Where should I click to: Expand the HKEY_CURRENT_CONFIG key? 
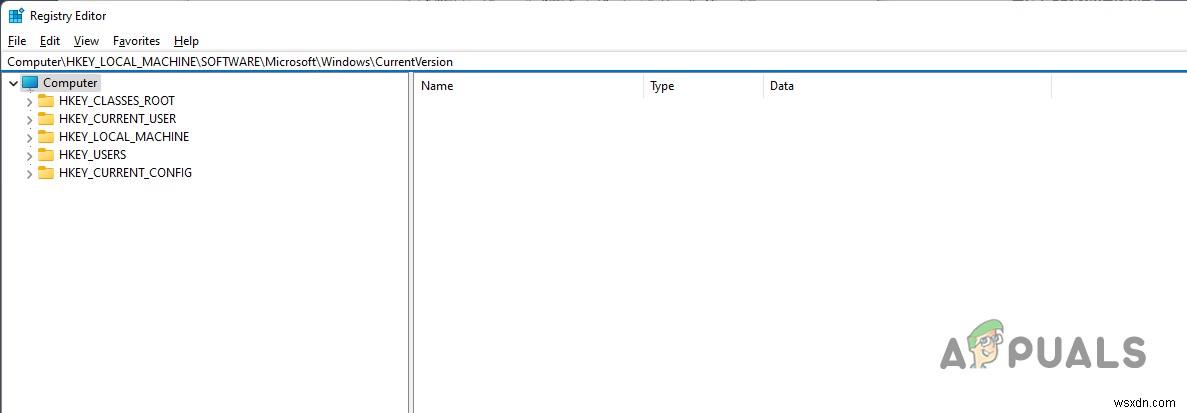[30, 173]
